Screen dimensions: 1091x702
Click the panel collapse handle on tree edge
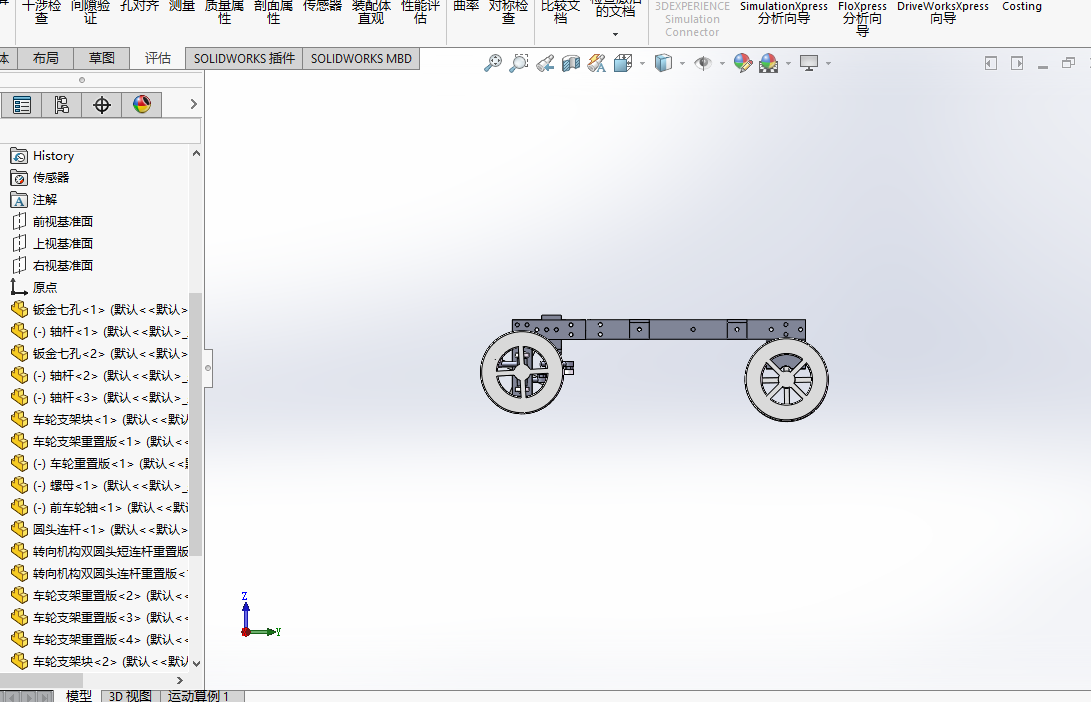tap(207, 368)
